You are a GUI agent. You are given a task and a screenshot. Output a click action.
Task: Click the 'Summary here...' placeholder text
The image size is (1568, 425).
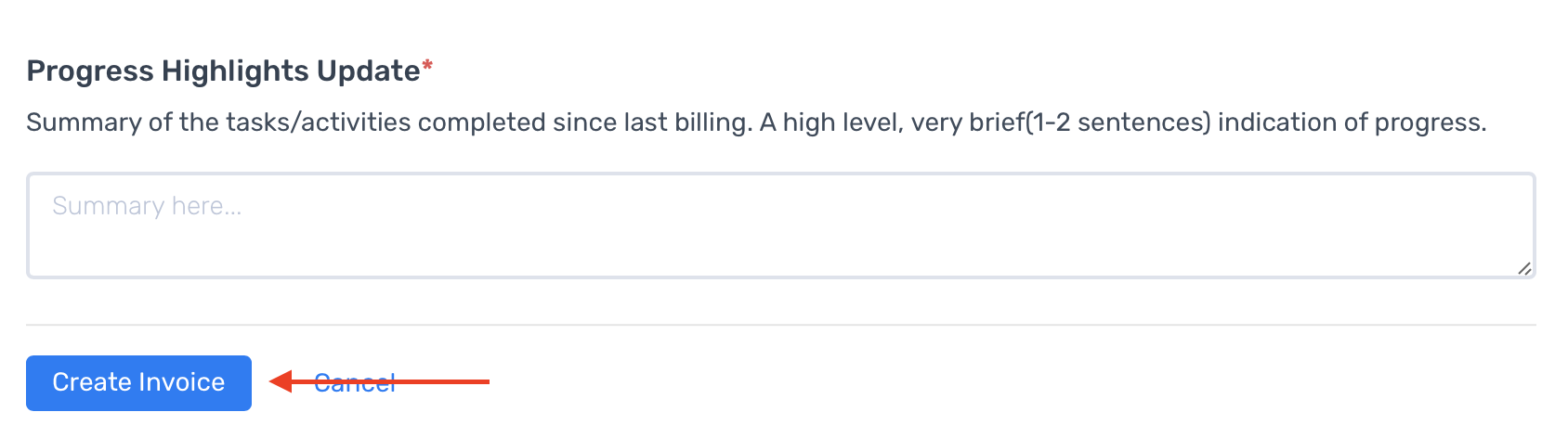click(x=147, y=206)
